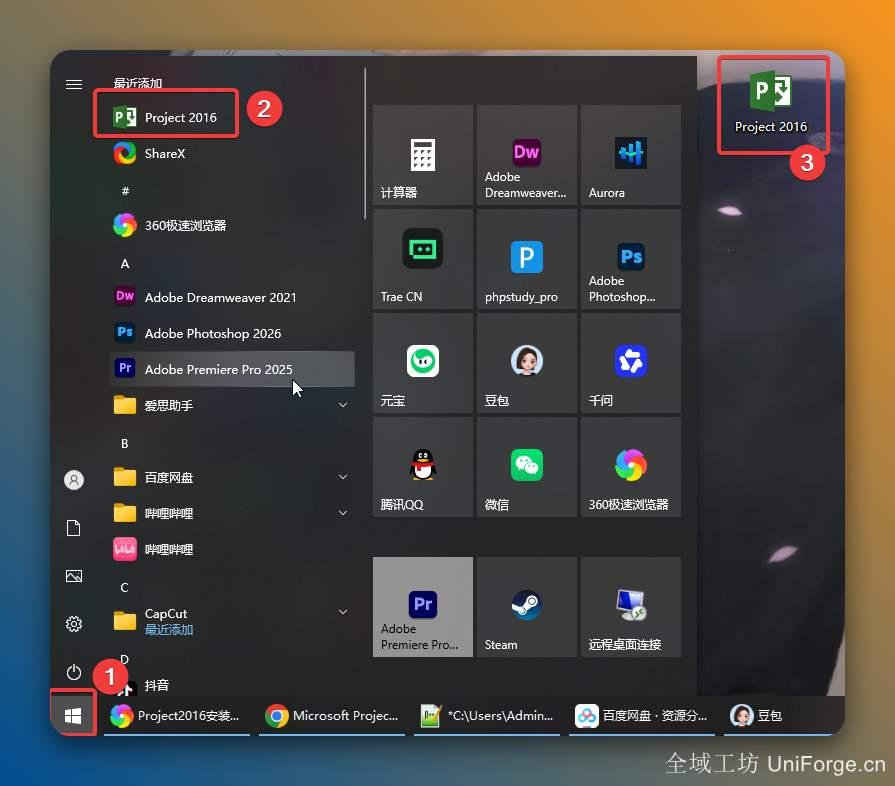Open the 元宝 tile

pos(422,362)
